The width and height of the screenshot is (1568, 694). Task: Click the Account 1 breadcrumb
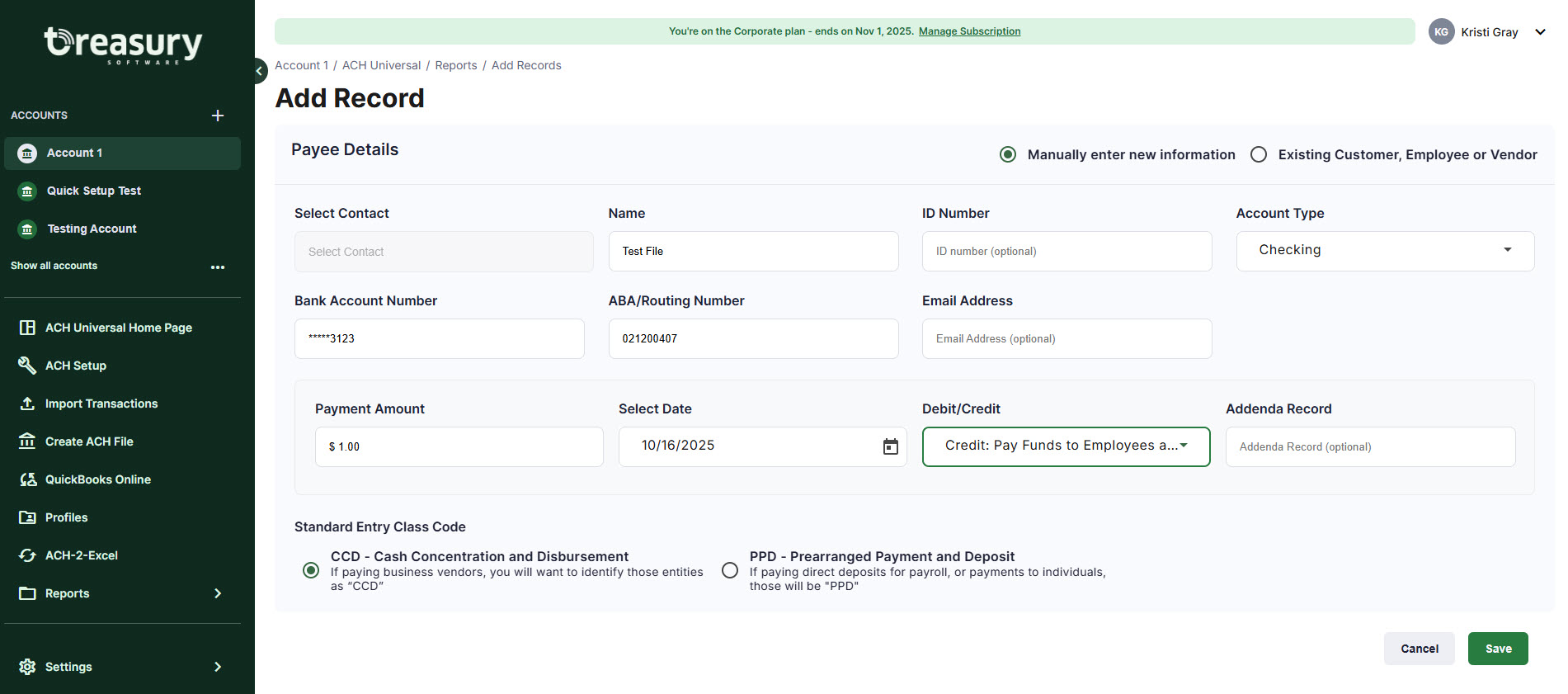tap(301, 65)
